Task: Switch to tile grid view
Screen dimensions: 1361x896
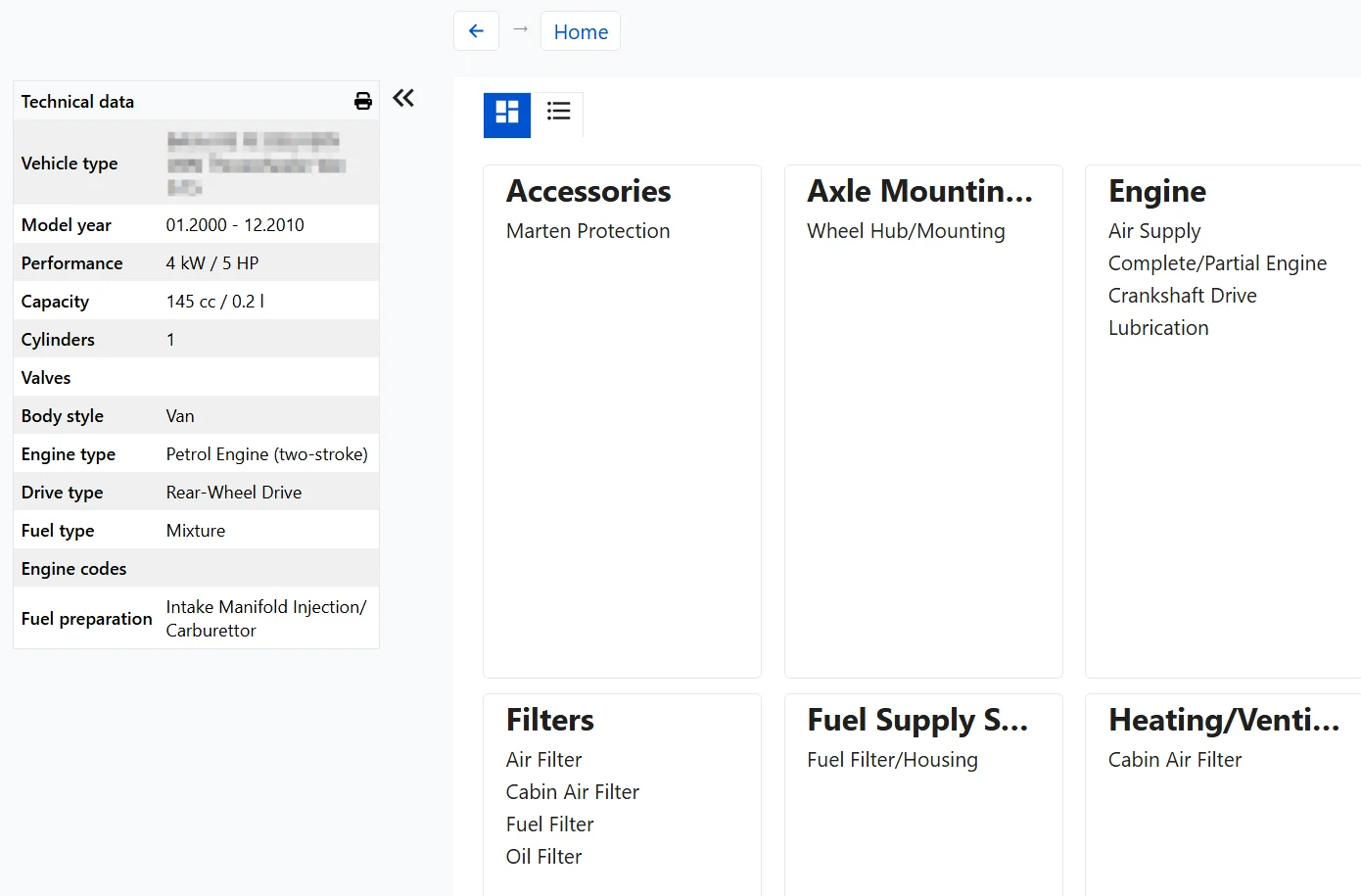Action: point(507,115)
